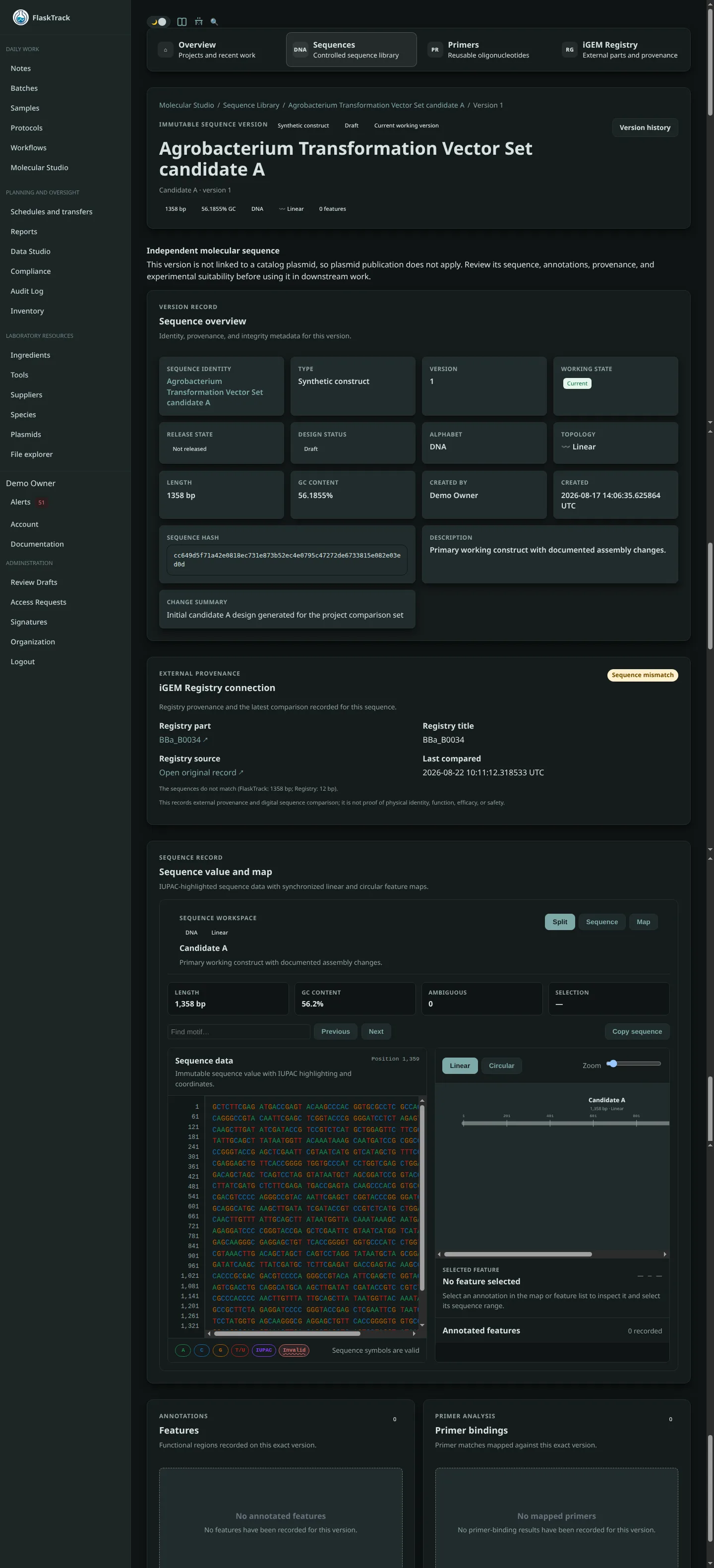Open Alerts in the sidebar

click(x=21, y=502)
